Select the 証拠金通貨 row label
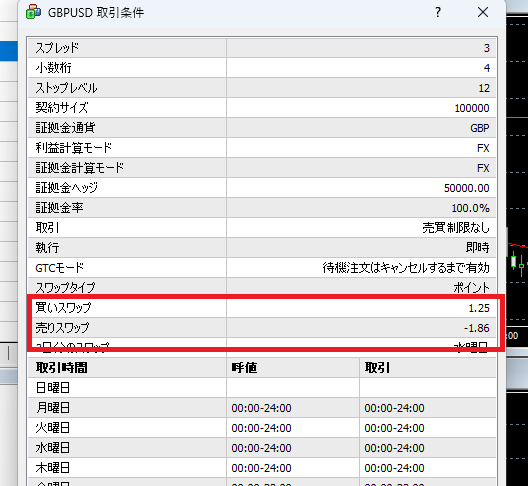Image resolution: width=528 pixels, height=486 pixels. [65, 128]
